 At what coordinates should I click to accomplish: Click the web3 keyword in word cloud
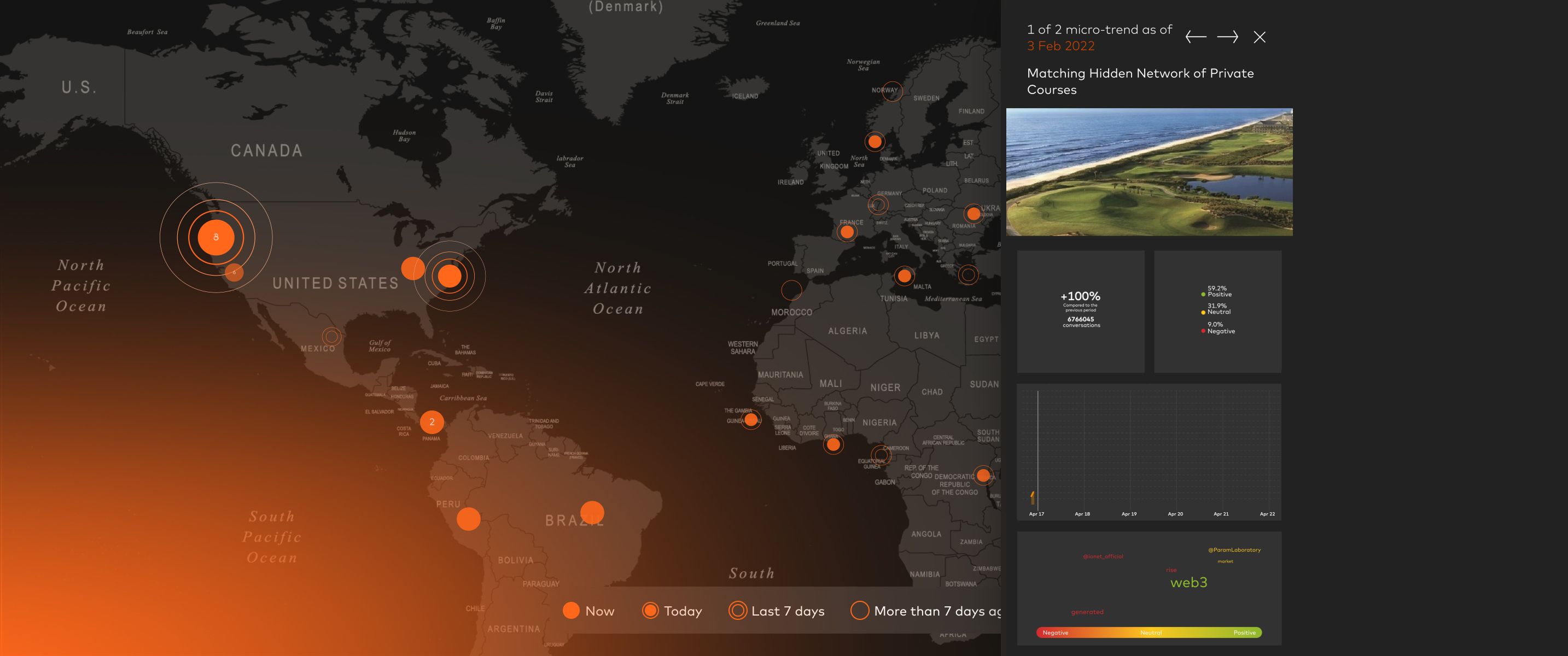point(1188,582)
